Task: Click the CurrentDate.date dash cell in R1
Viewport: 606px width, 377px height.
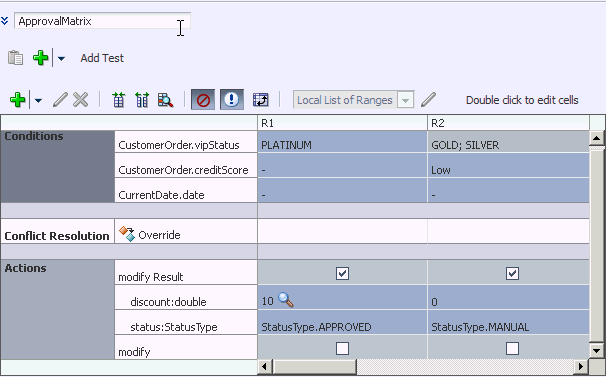Action: pos(342,191)
